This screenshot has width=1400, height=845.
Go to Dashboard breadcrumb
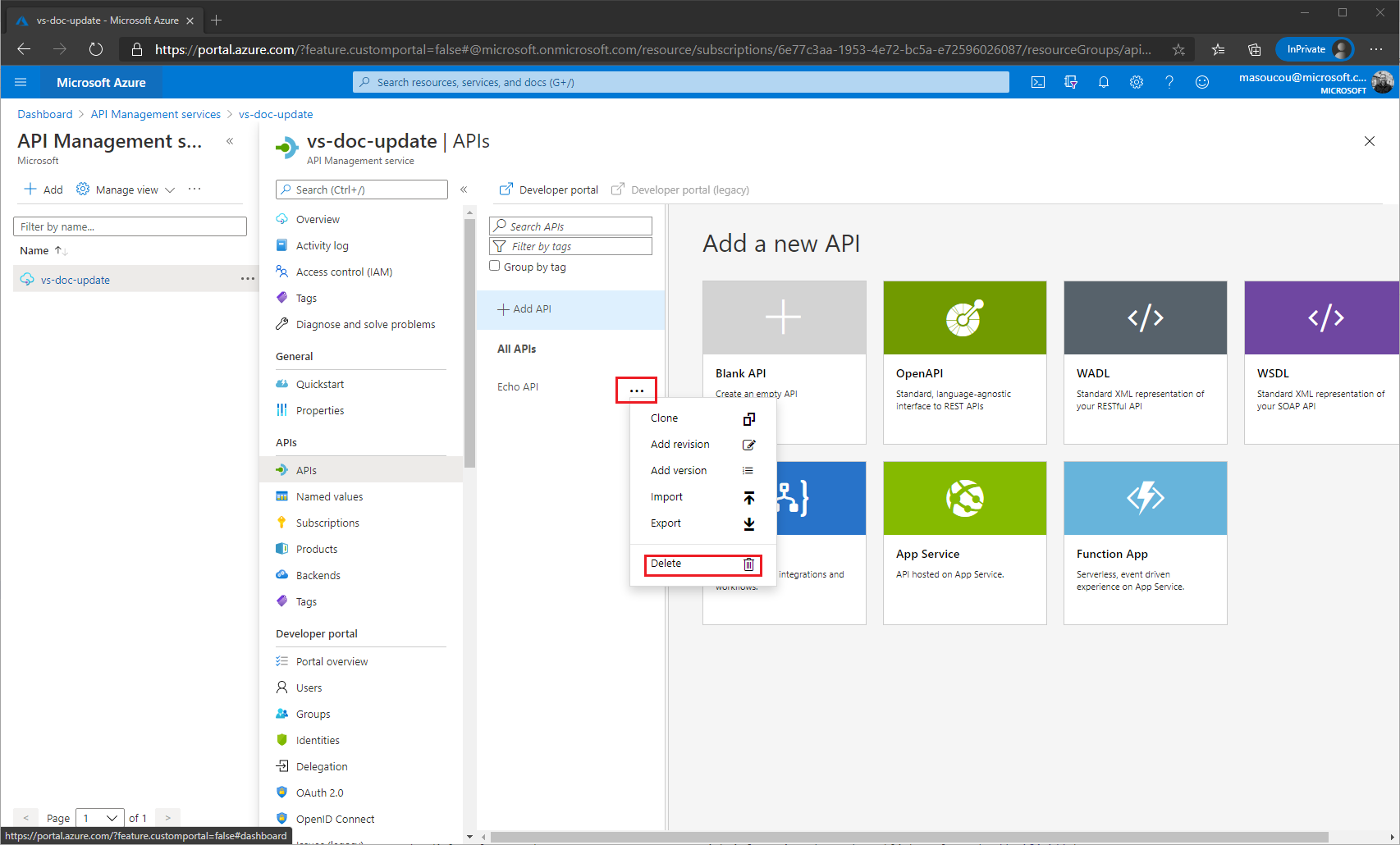pos(45,114)
